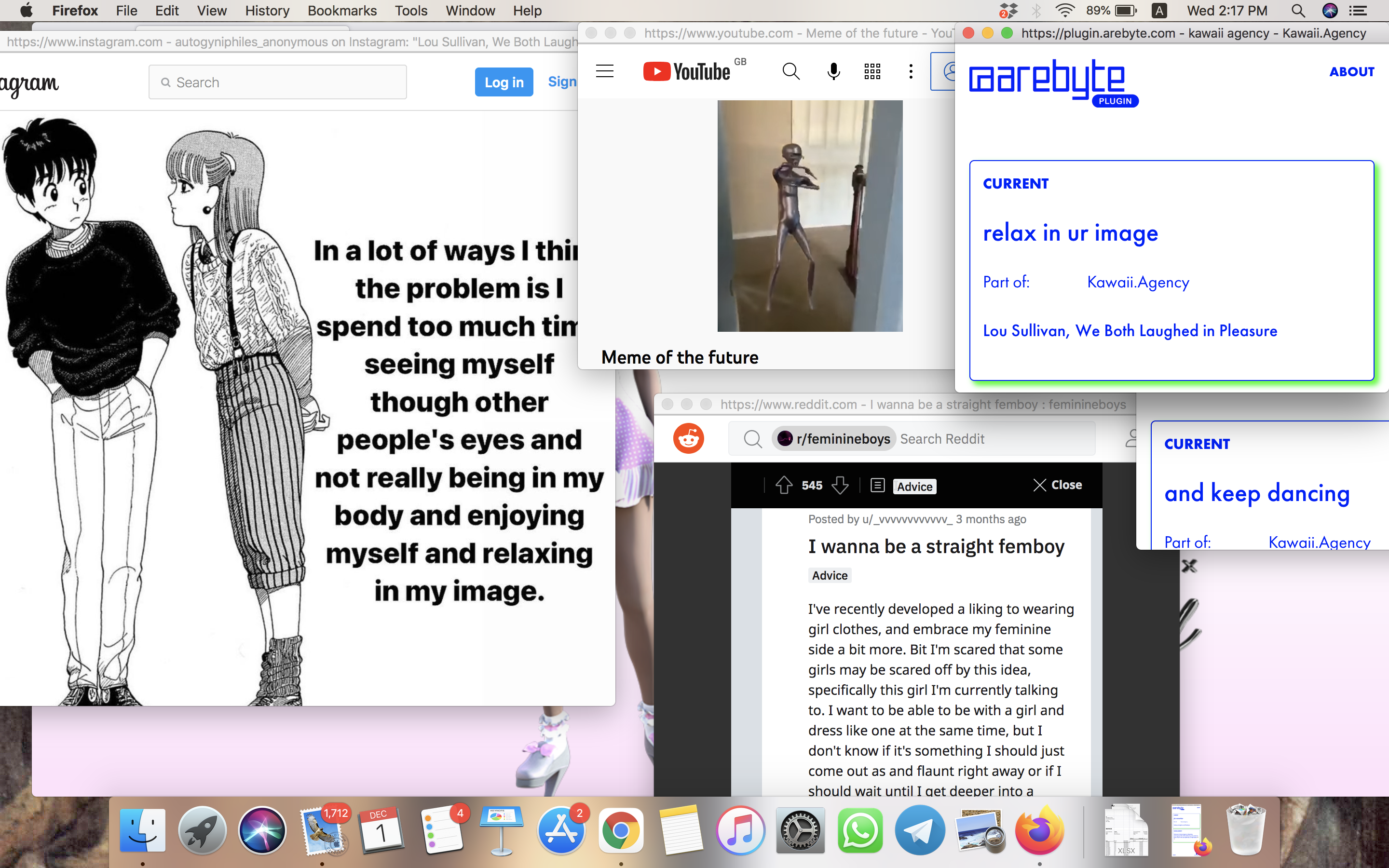Click r/feminineboys search scope chip
Image resolution: width=1389 pixels, height=868 pixels.
[833, 439]
